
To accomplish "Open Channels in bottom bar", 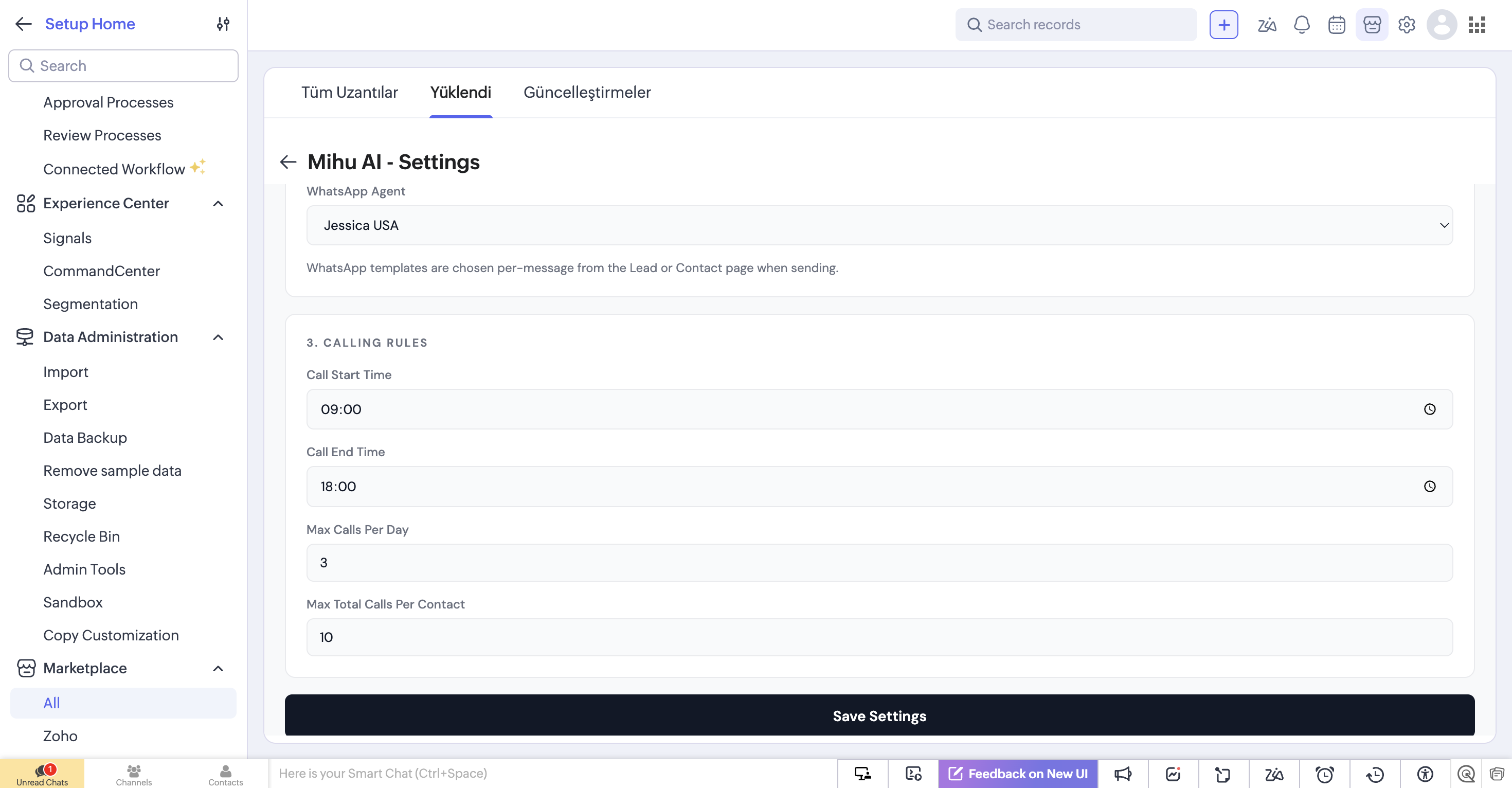I will point(134,774).
